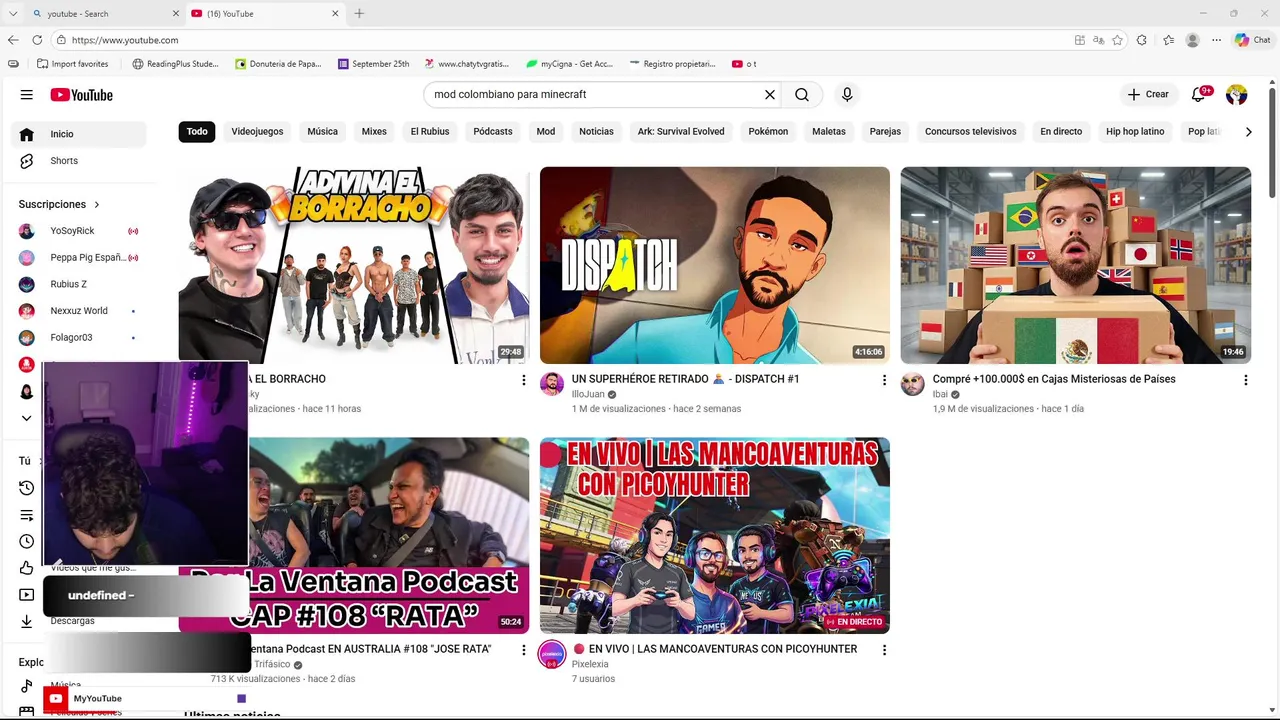Open the Música note icon
The height and width of the screenshot is (720, 1280).
pos(27,686)
